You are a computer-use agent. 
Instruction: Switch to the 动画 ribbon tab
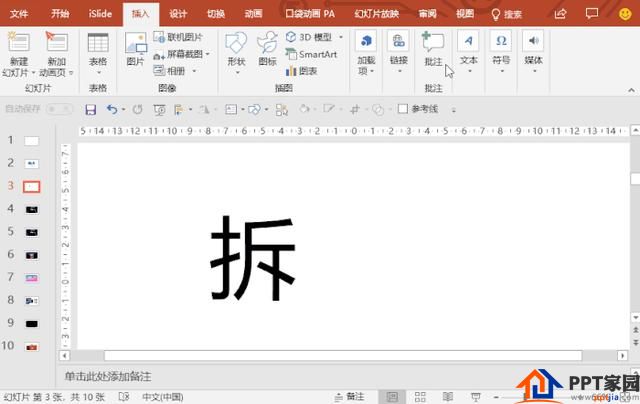[x=253, y=14]
